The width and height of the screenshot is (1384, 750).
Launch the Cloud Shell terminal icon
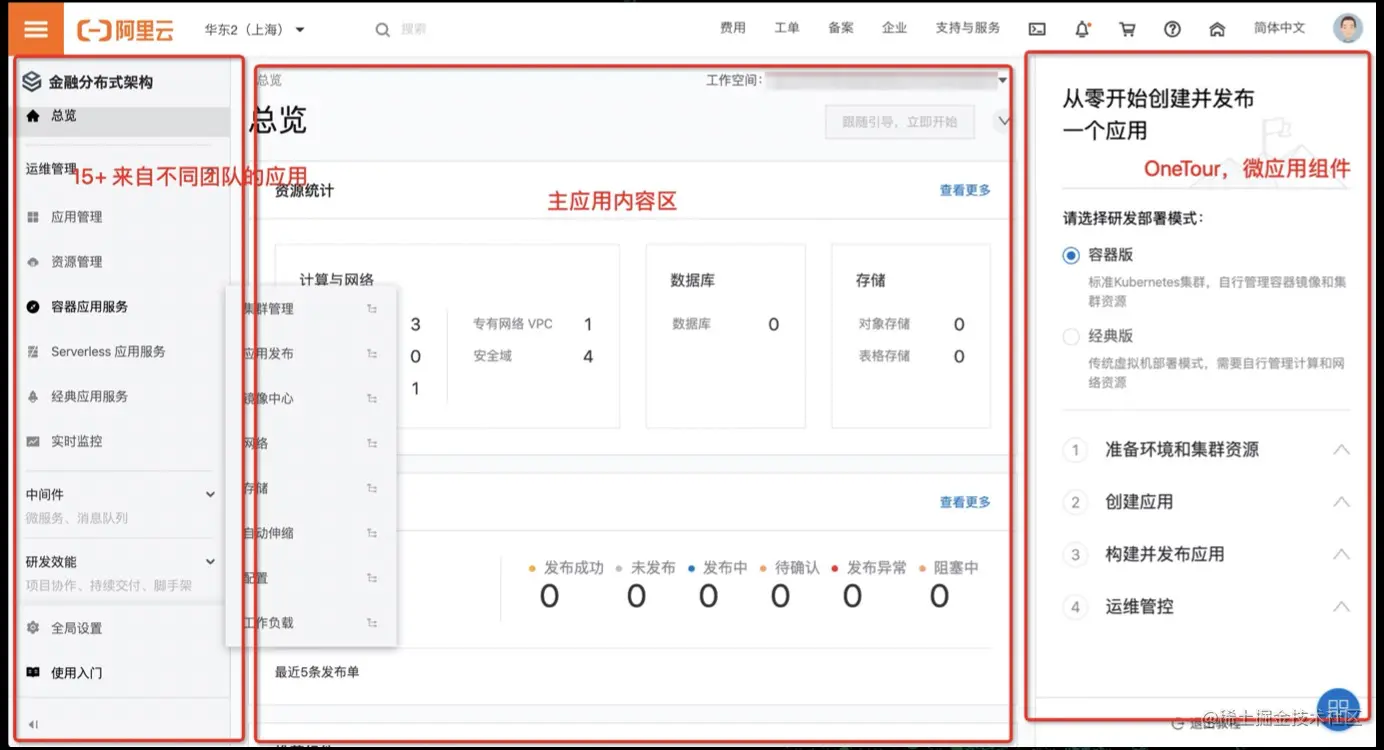[1037, 29]
